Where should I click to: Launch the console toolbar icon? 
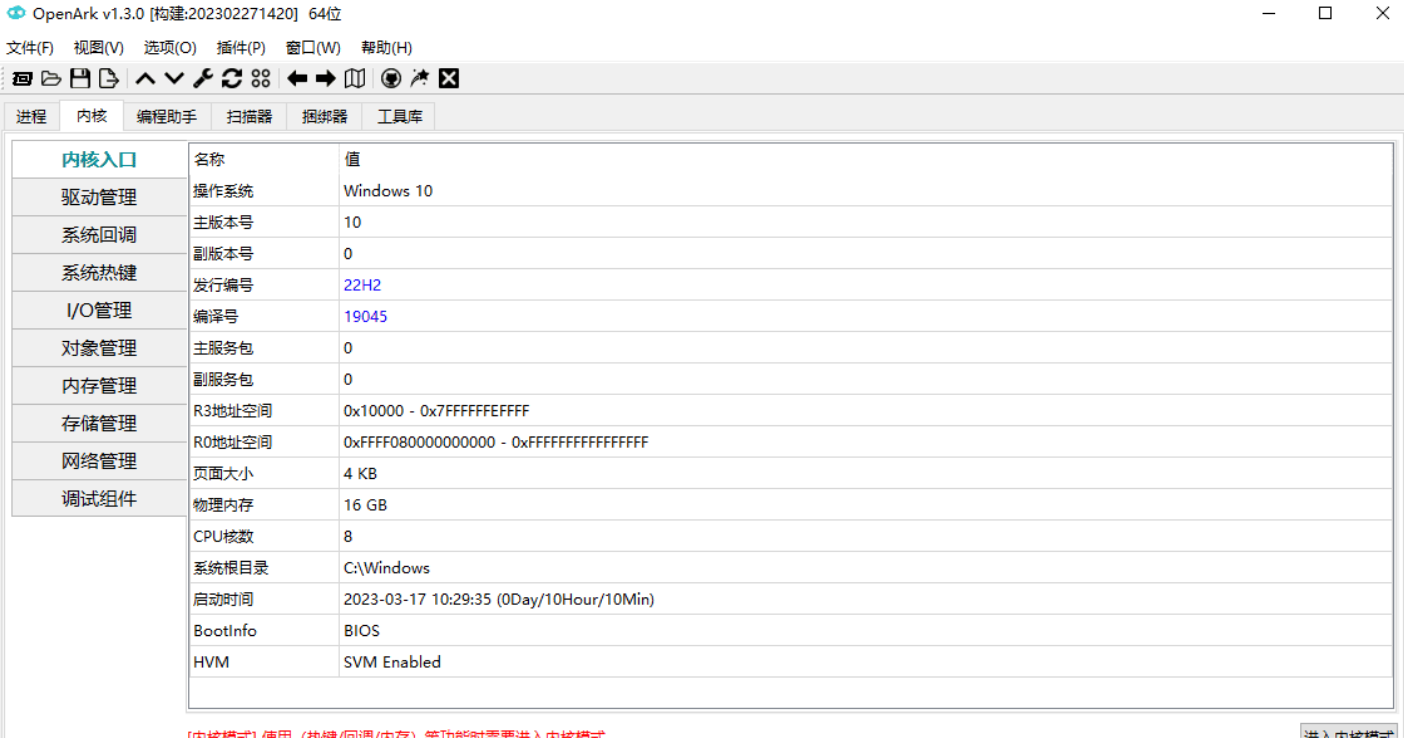pyautogui.click(x=21, y=78)
